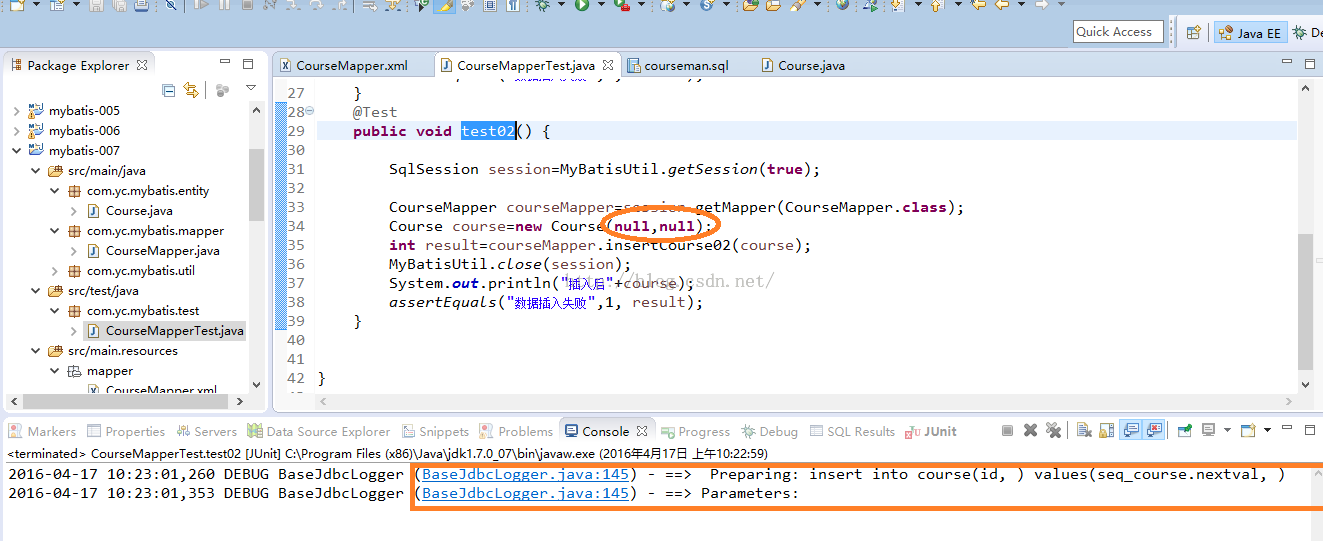Focus the Quick Access search field

[1119, 31]
